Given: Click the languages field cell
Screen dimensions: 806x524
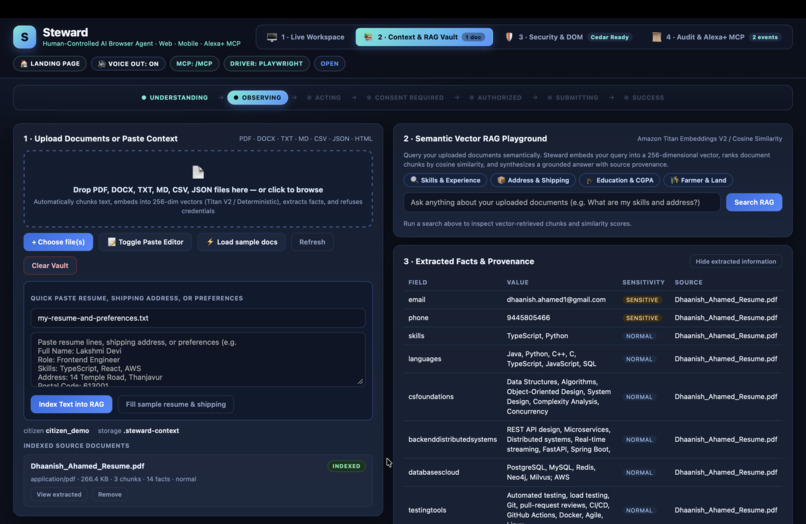Looking at the screenshot, I should (x=425, y=359).
